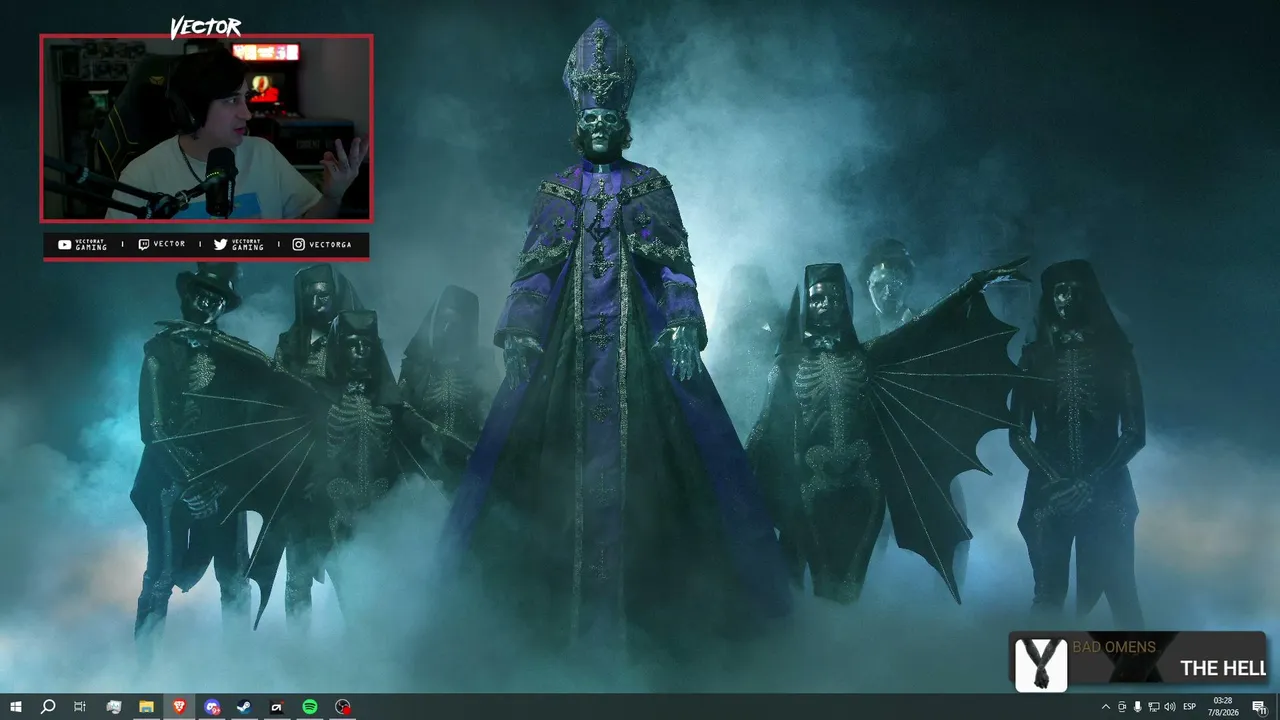Open Steam from the taskbar

pos(244,707)
